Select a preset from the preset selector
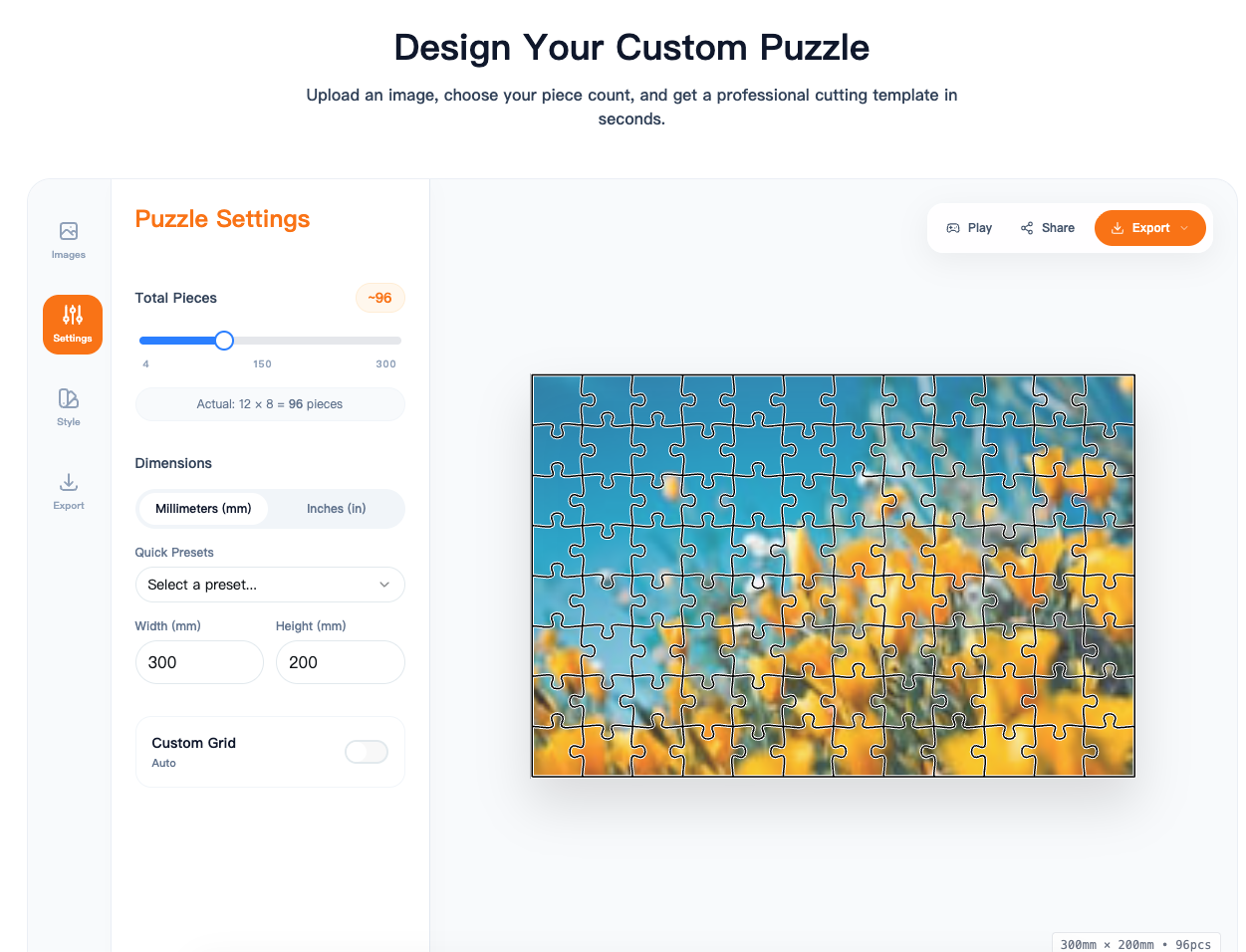The image size is (1246, 952). (270, 585)
